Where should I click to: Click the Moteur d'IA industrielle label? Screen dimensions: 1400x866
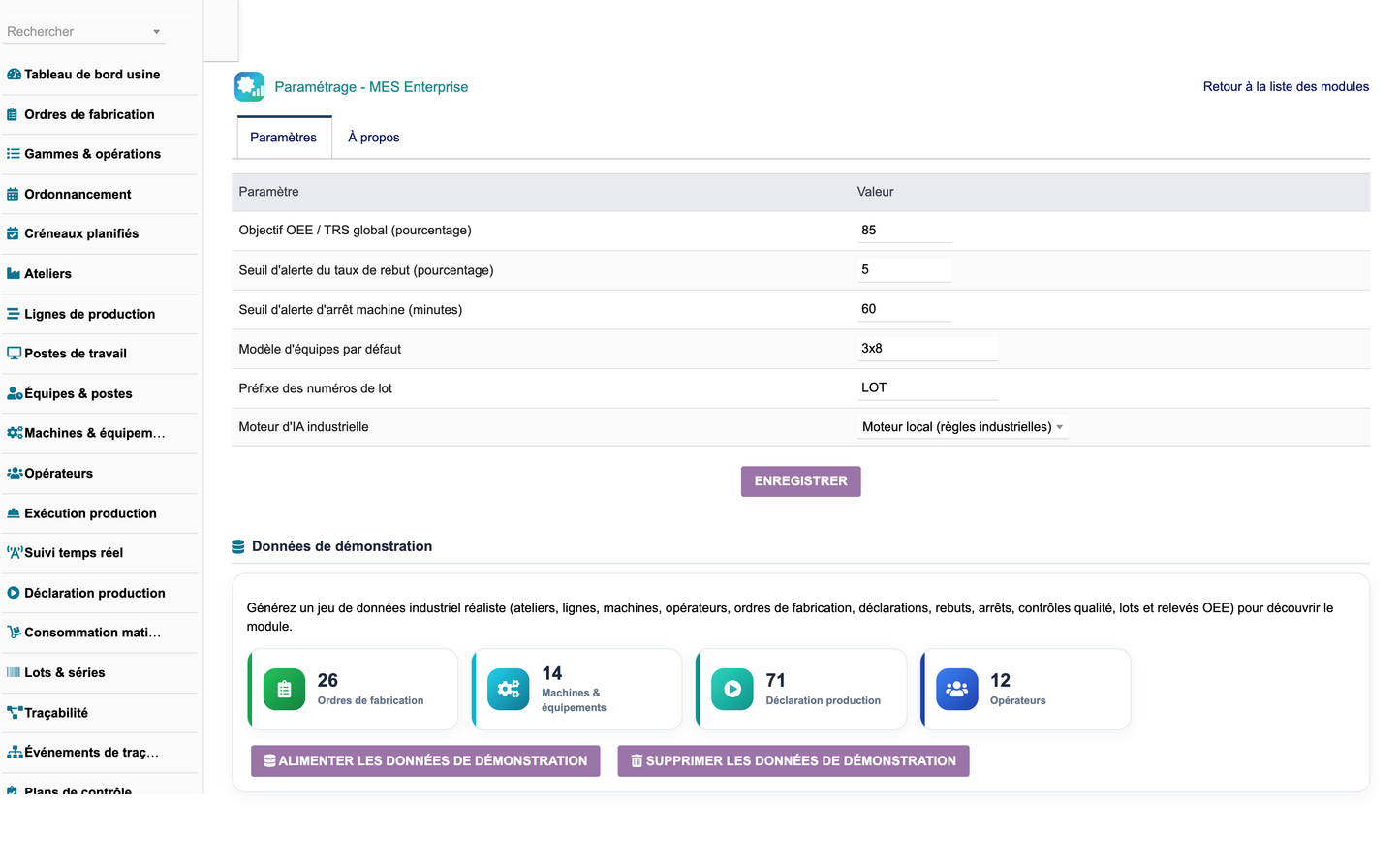click(304, 427)
